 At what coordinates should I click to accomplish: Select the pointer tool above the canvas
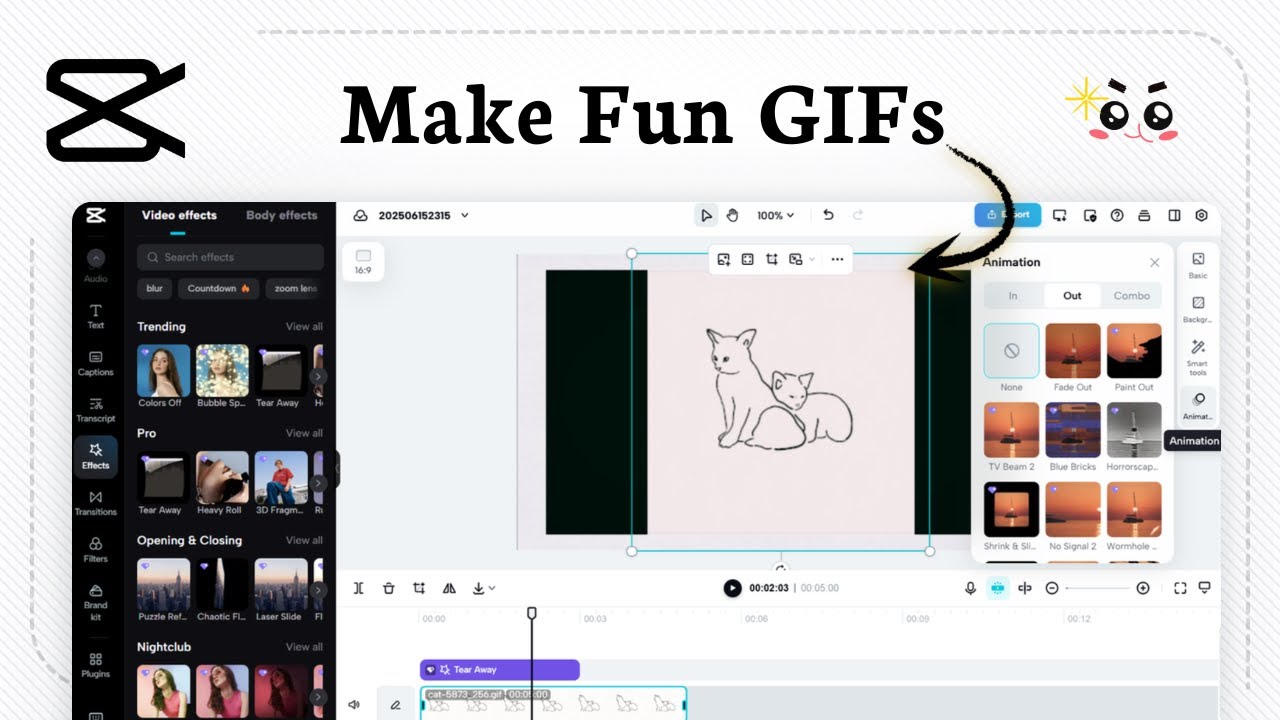click(707, 215)
